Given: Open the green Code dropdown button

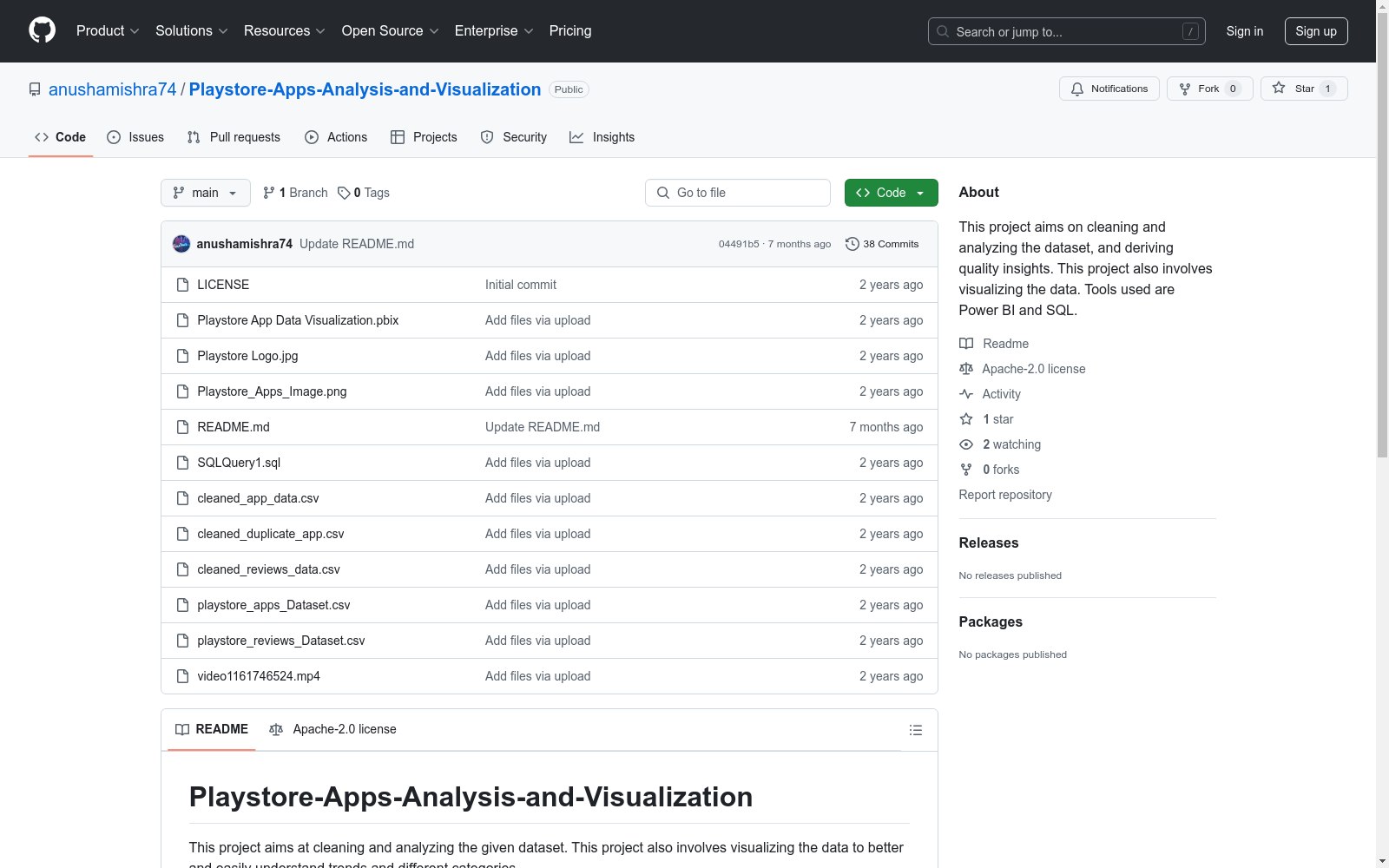Looking at the screenshot, I should [x=891, y=193].
